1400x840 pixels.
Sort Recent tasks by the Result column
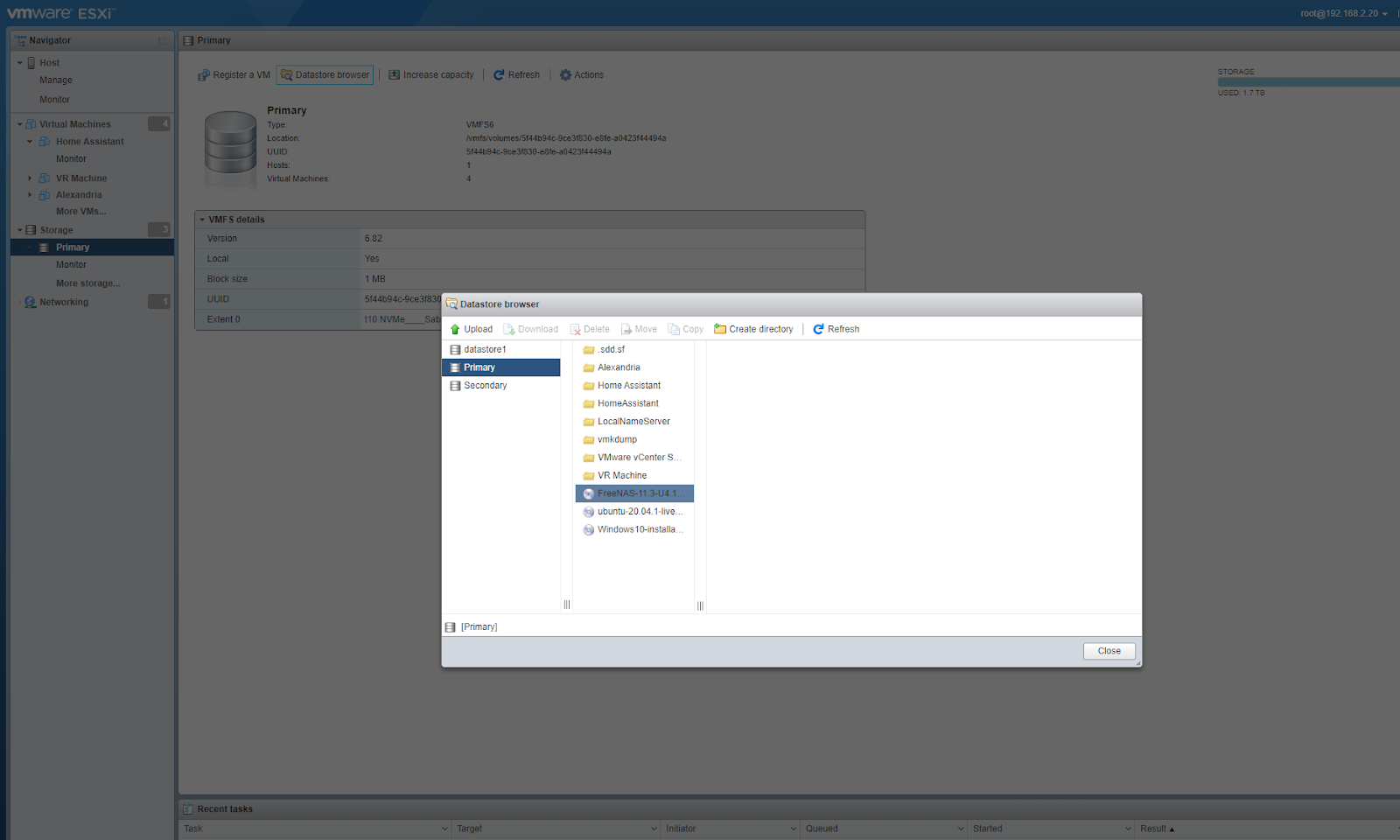coord(1157,829)
